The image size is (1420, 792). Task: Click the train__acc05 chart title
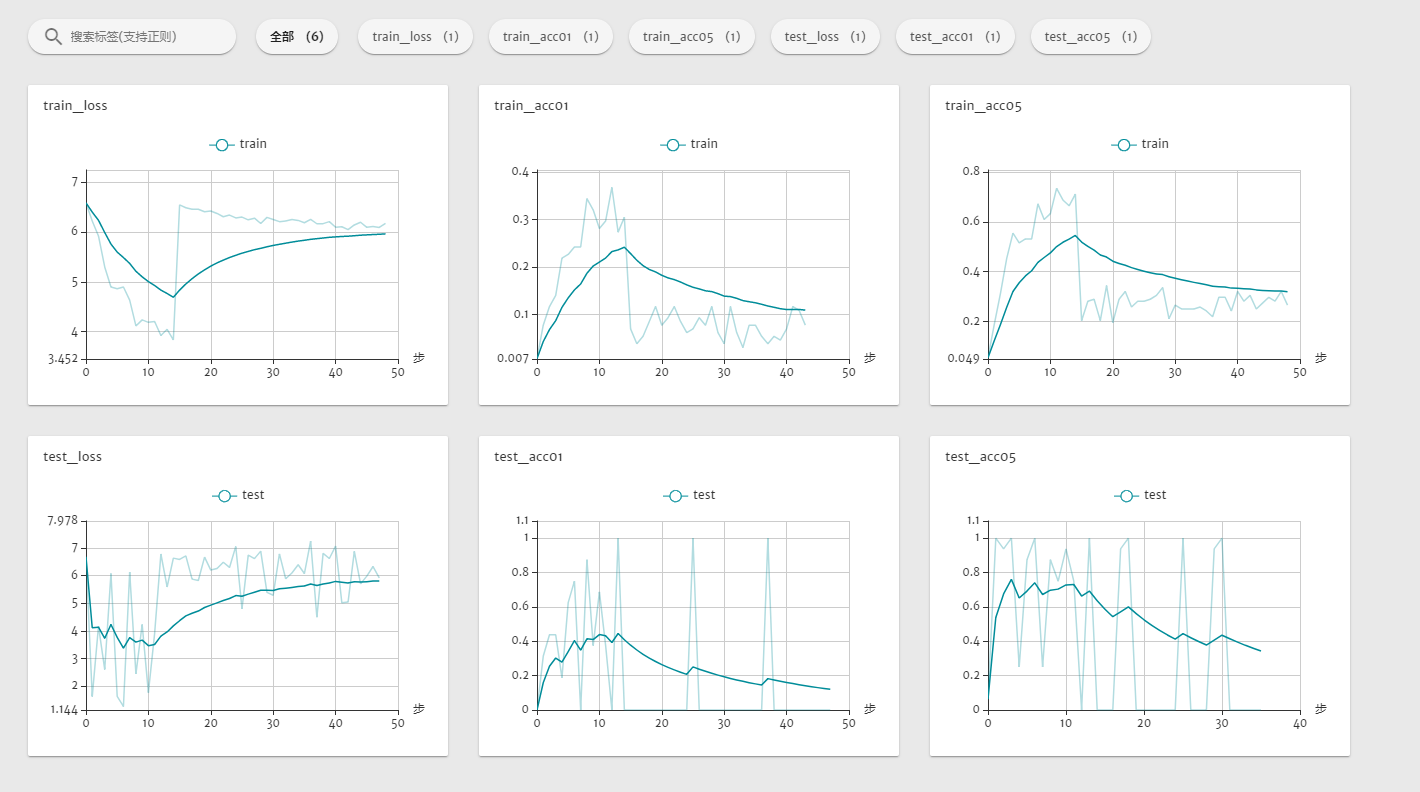coord(983,105)
